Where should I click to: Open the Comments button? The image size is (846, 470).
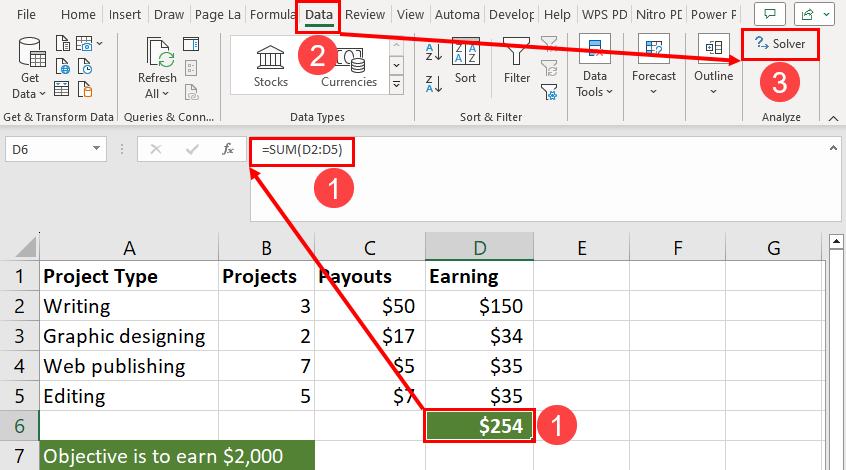769,15
